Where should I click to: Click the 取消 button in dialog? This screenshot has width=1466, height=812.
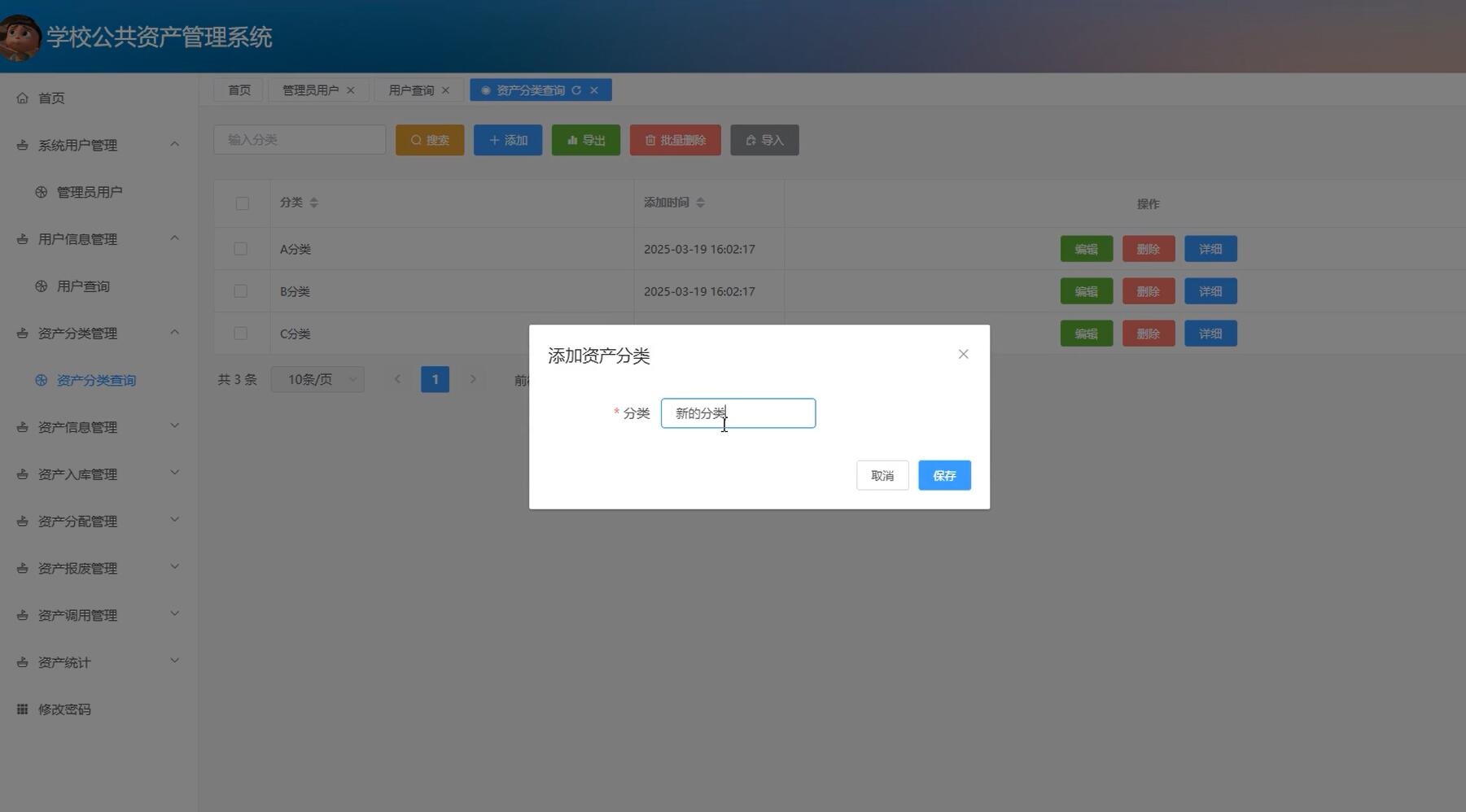(882, 475)
